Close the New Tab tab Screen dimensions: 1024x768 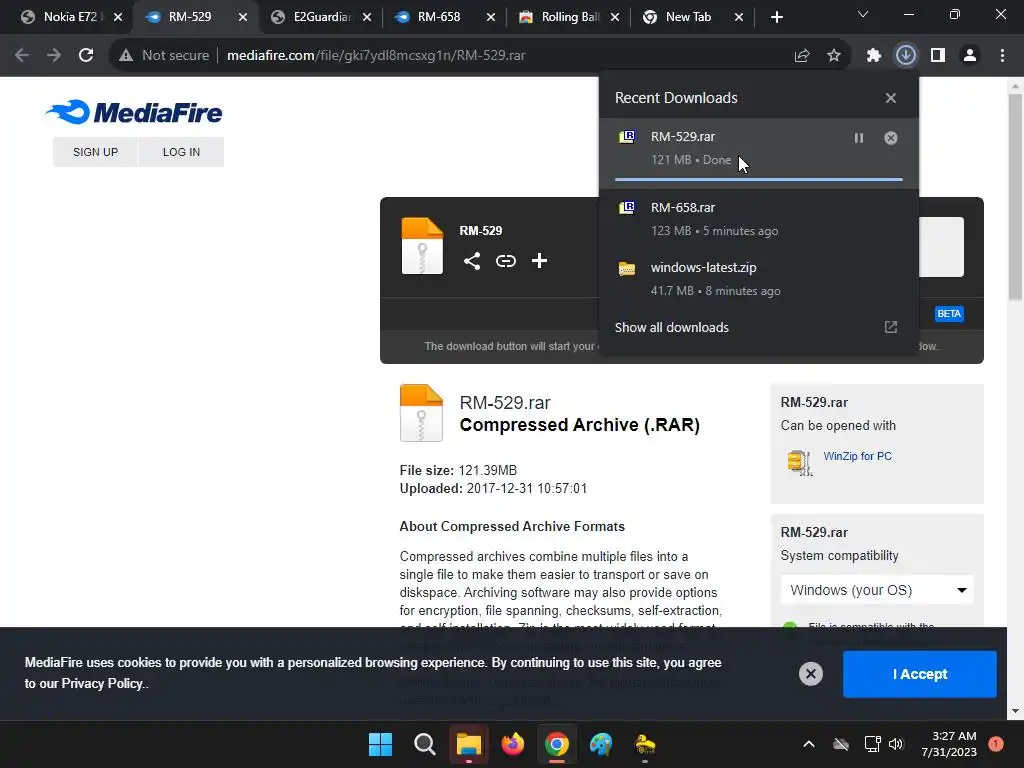(739, 17)
